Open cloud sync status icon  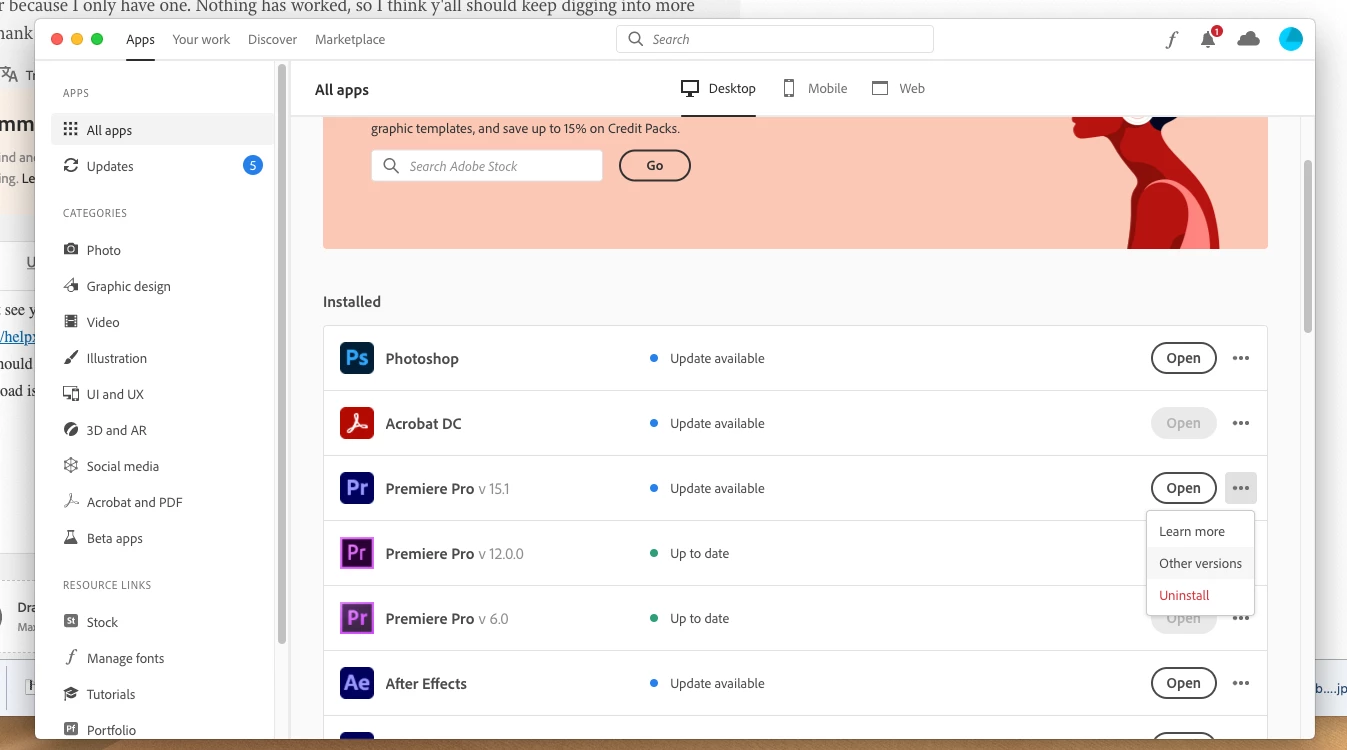[x=1248, y=39]
